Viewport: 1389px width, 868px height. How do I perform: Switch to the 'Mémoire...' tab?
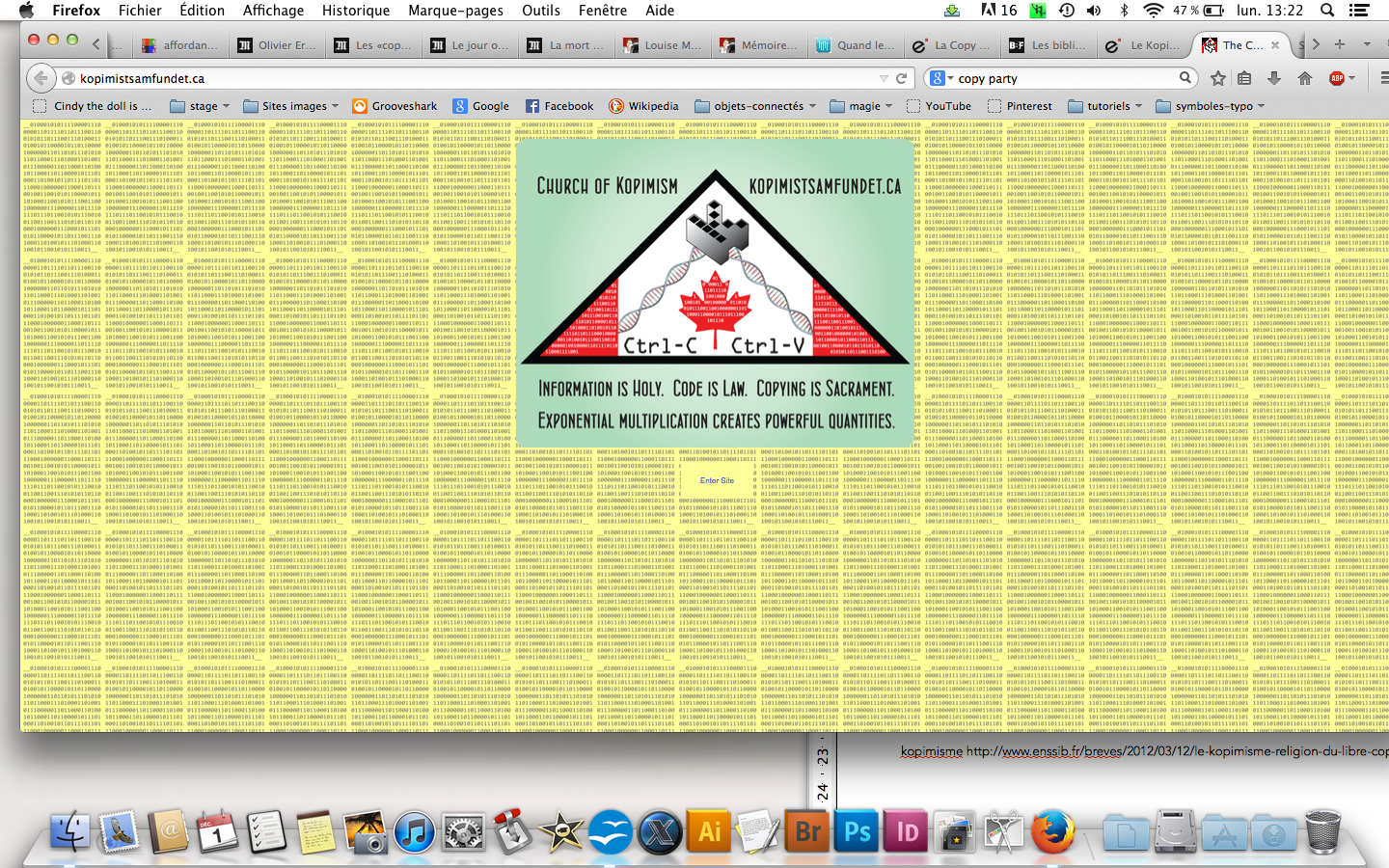759,45
